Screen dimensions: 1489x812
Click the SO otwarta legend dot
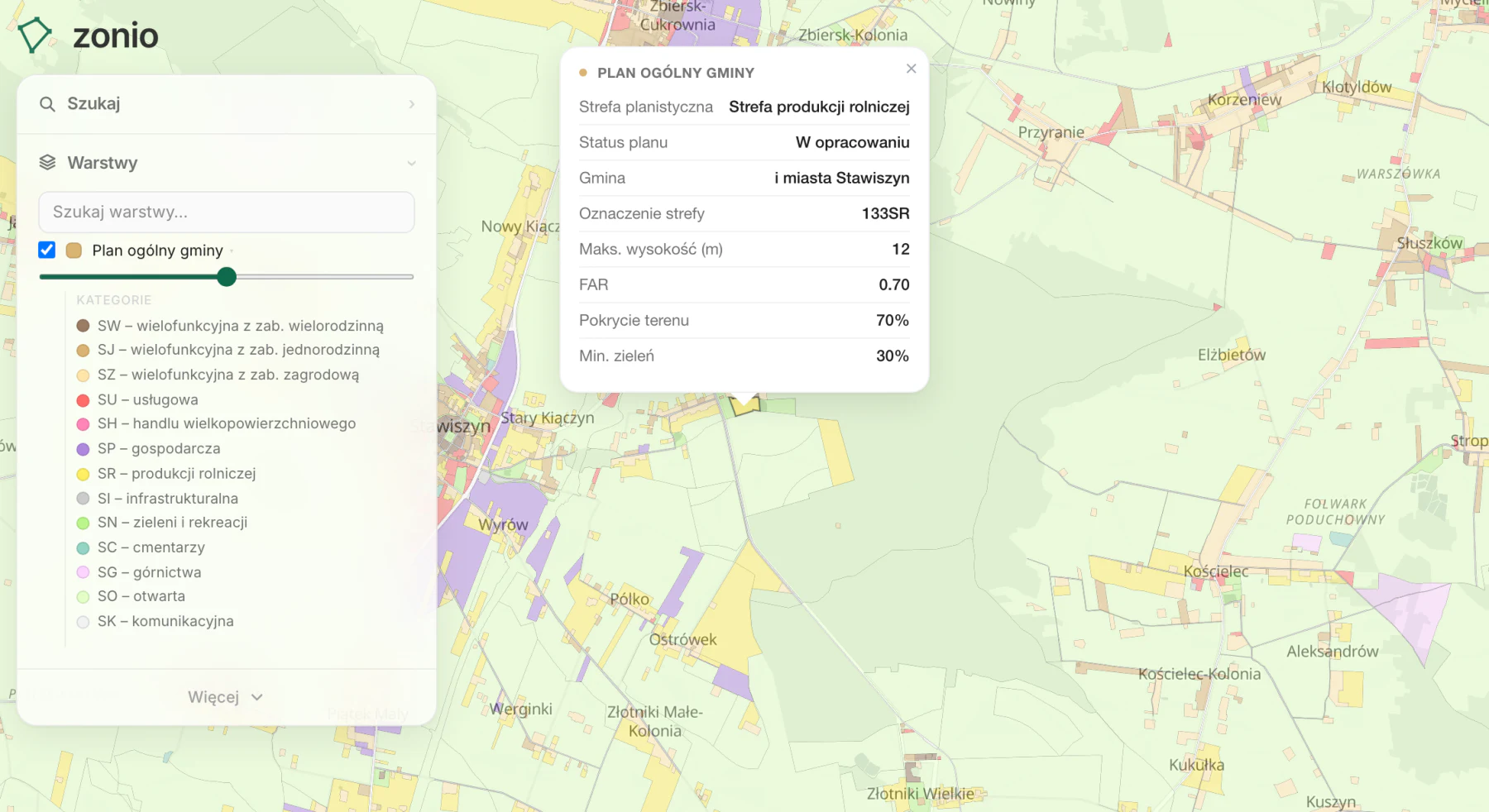coord(83,597)
